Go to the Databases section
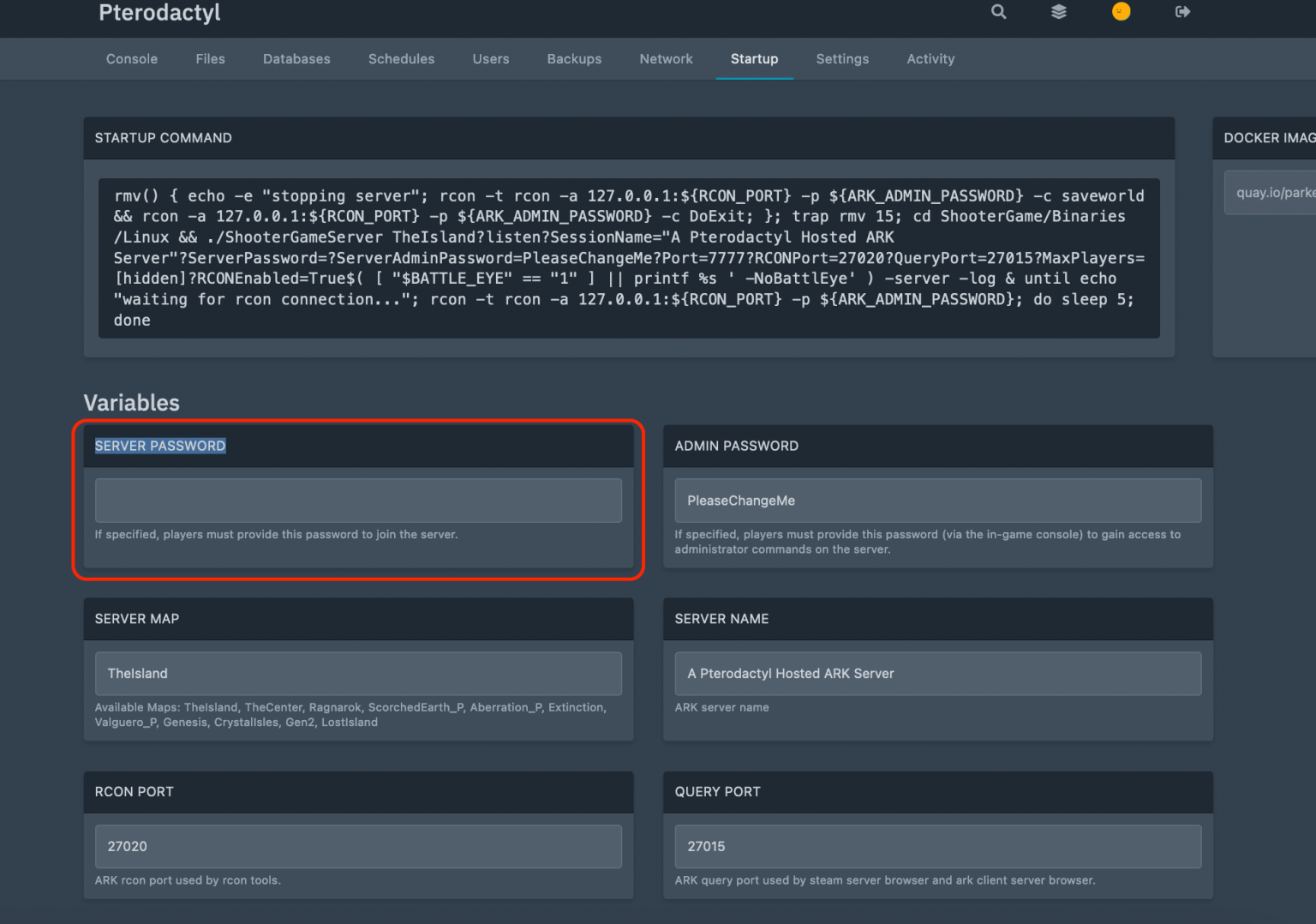 296,58
